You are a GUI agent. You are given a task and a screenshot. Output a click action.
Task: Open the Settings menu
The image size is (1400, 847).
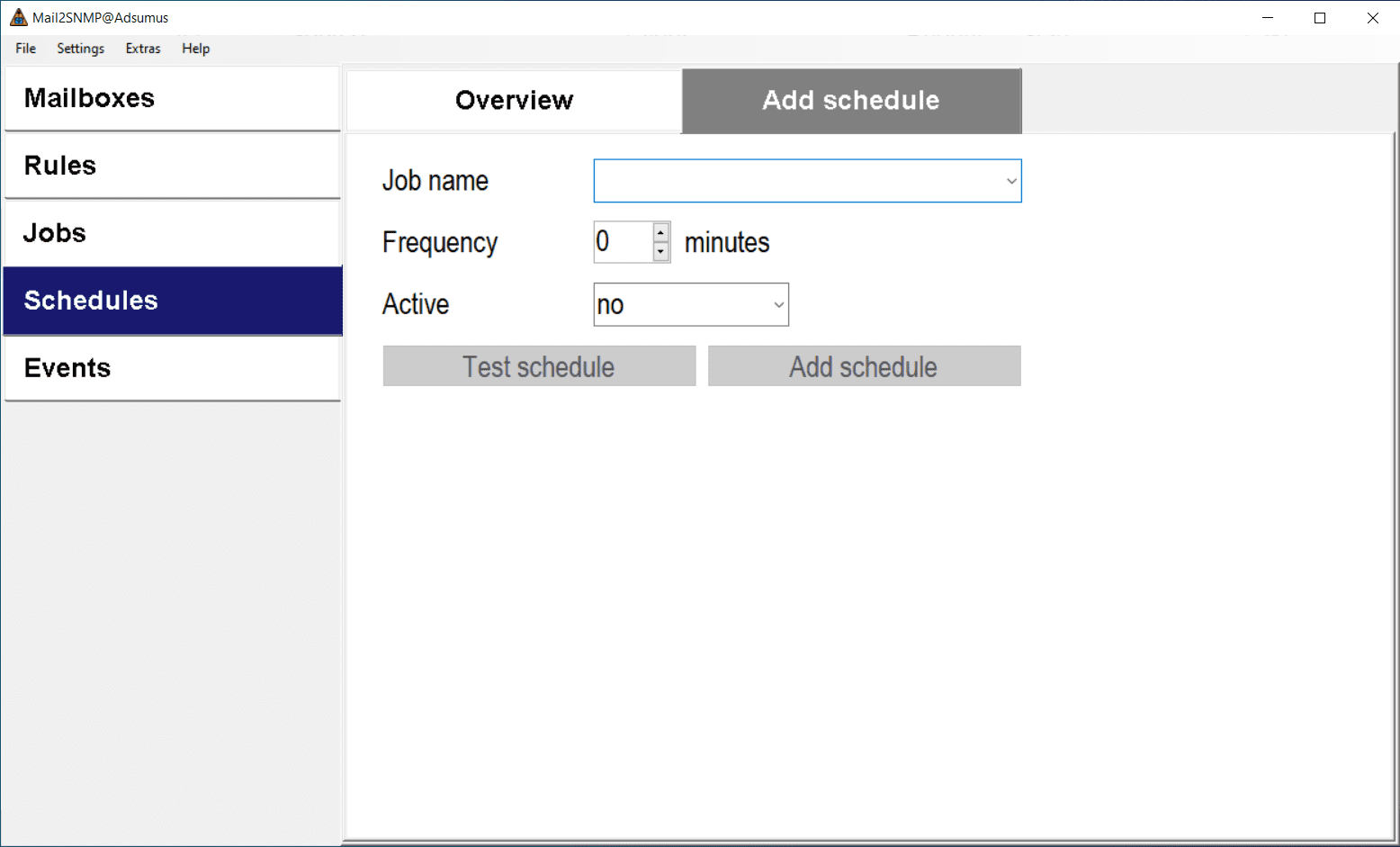tap(80, 49)
